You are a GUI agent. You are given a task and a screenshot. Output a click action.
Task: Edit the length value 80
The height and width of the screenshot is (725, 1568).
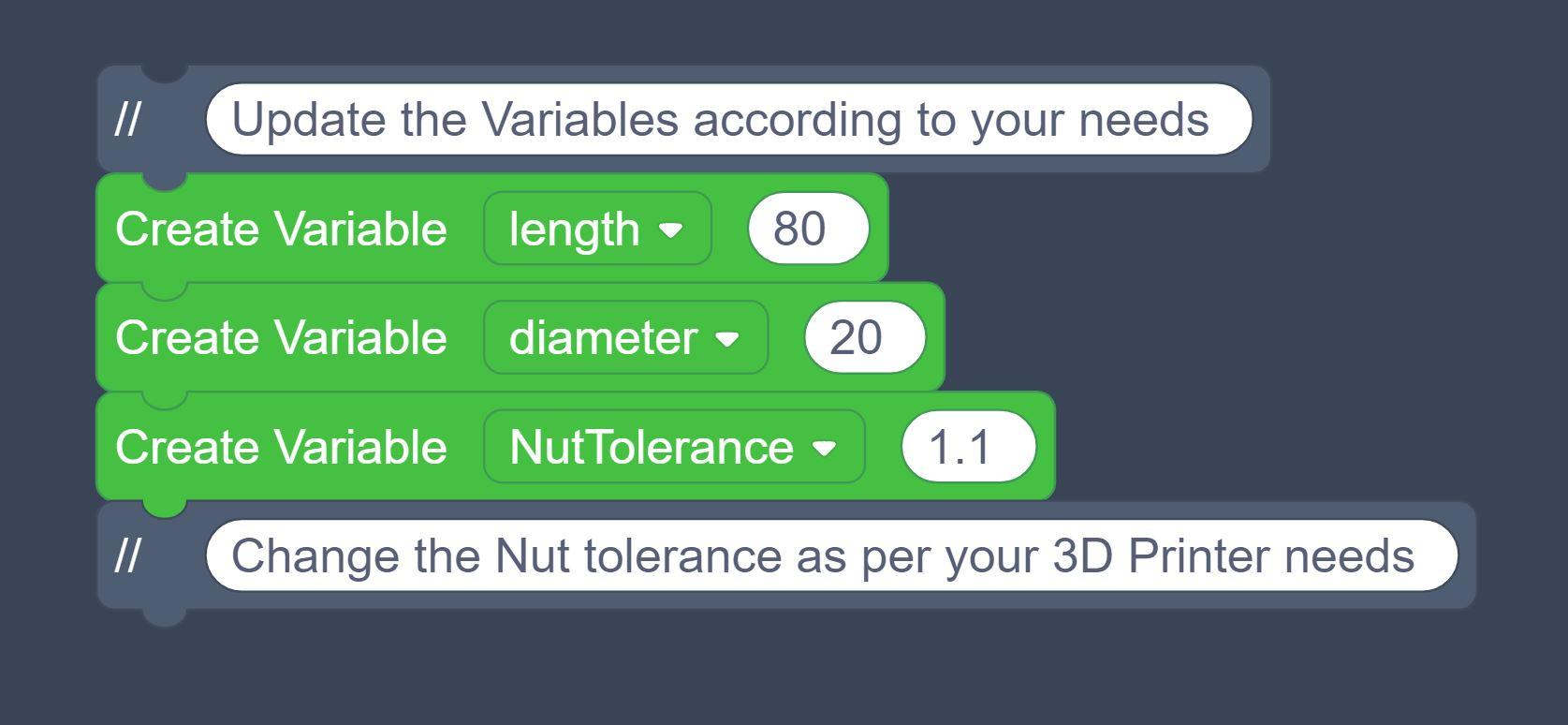(808, 228)
